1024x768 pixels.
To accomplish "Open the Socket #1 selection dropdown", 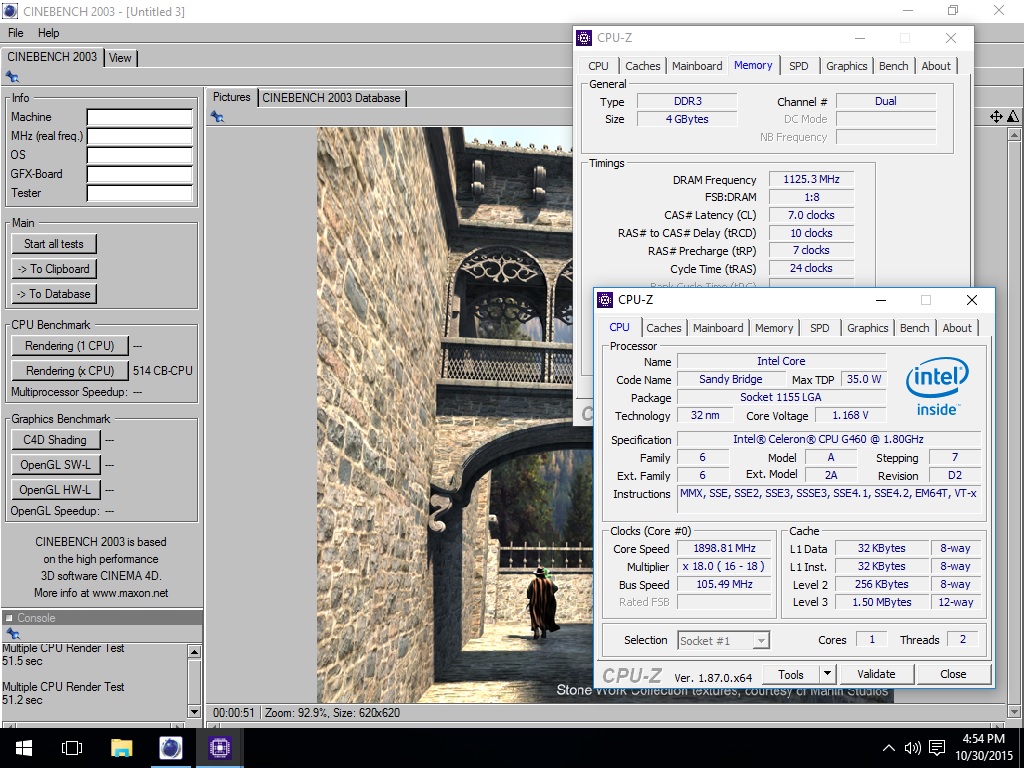I will pos(724,641).
